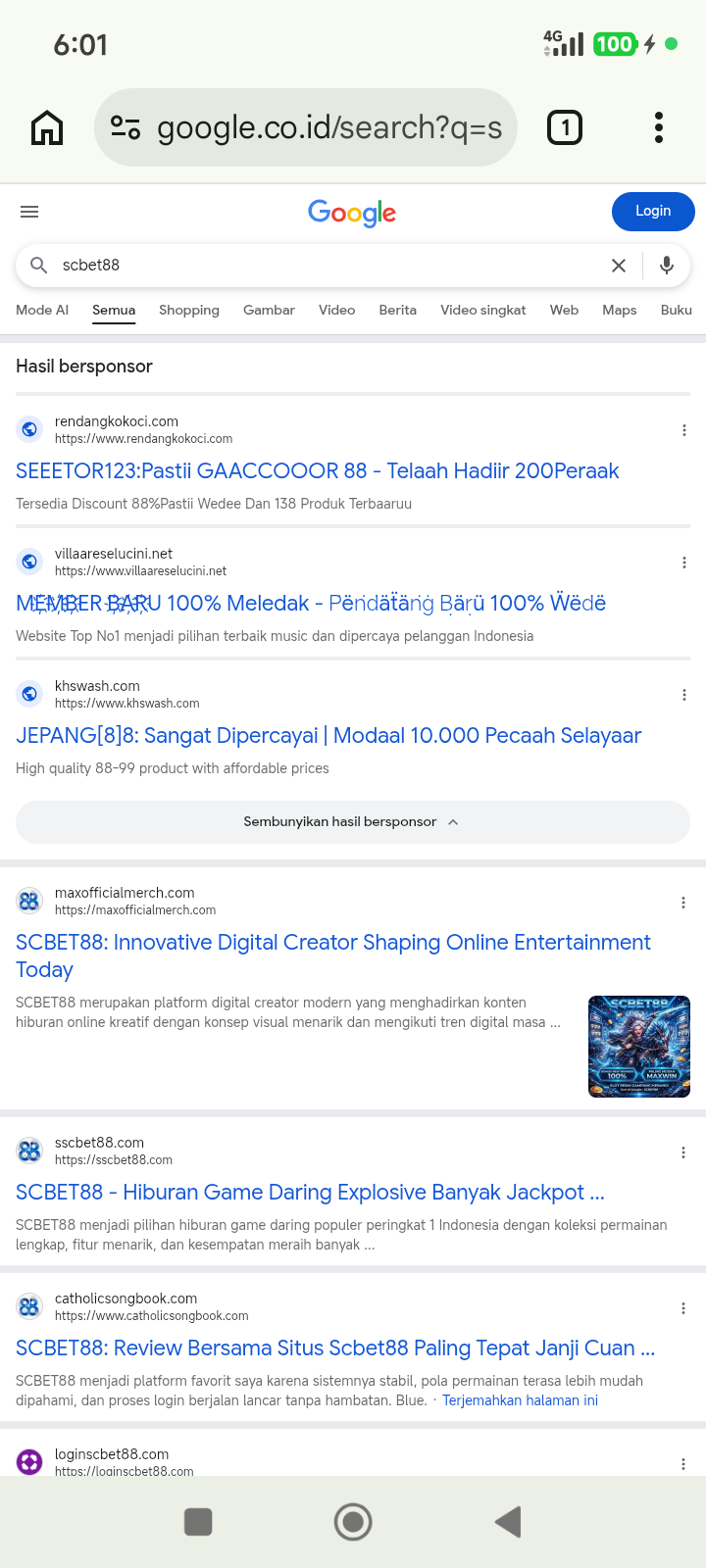Select the Berita search tab
Image resolution: width=706 pixels, height=1568 pixels.
[398, 310]
